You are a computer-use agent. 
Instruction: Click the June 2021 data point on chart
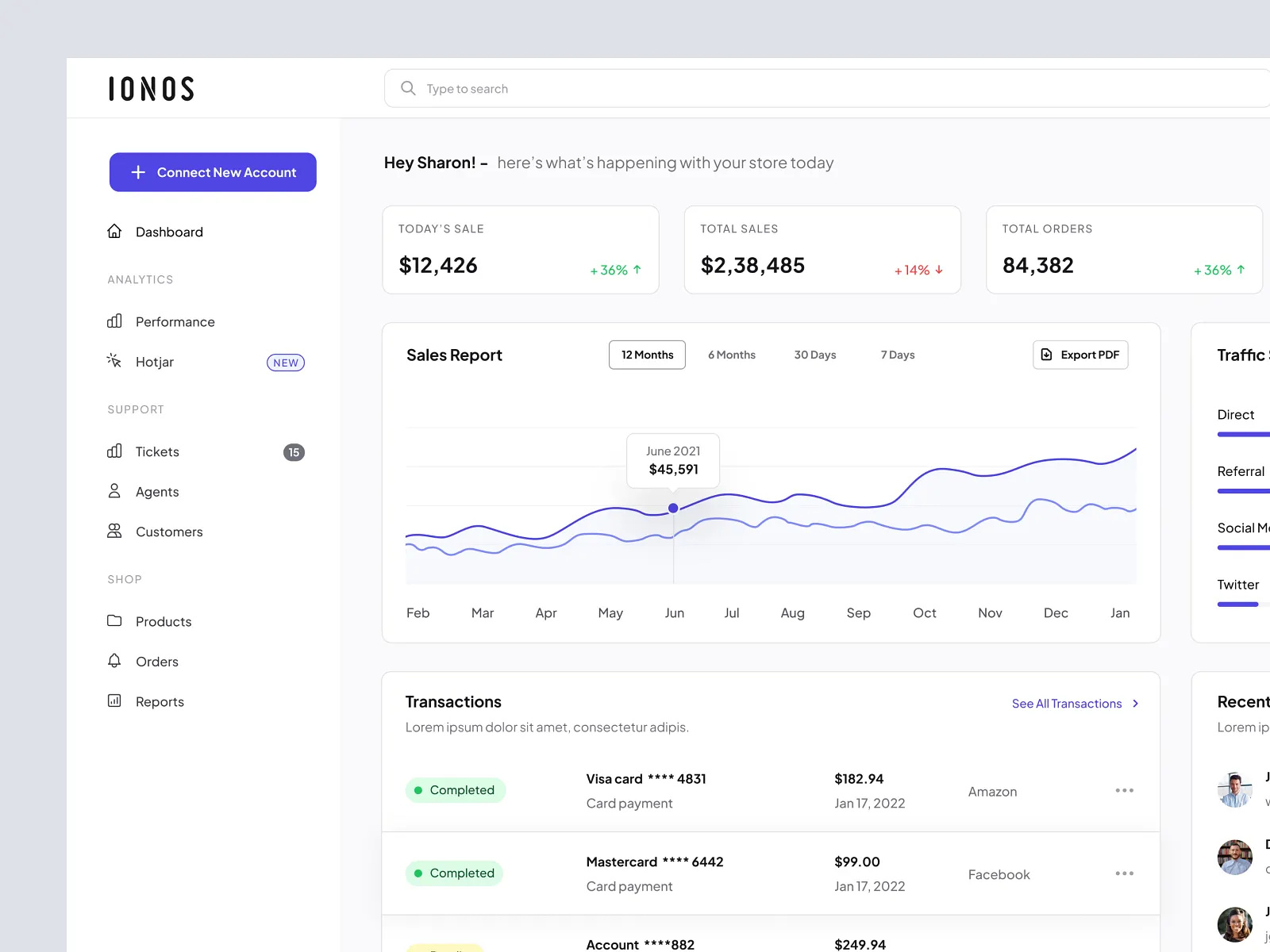[x=673, y=508]
